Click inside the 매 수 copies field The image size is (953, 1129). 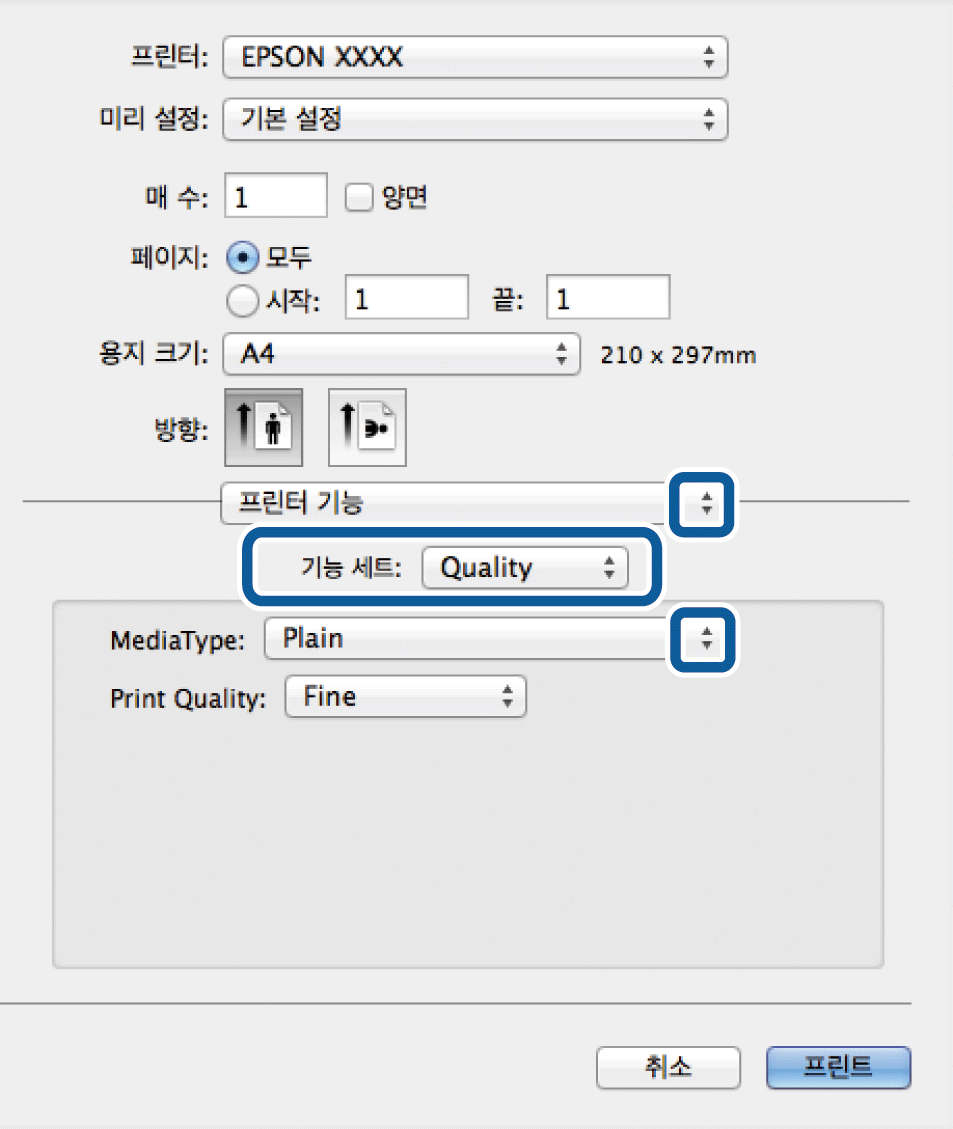coord(275,196)
